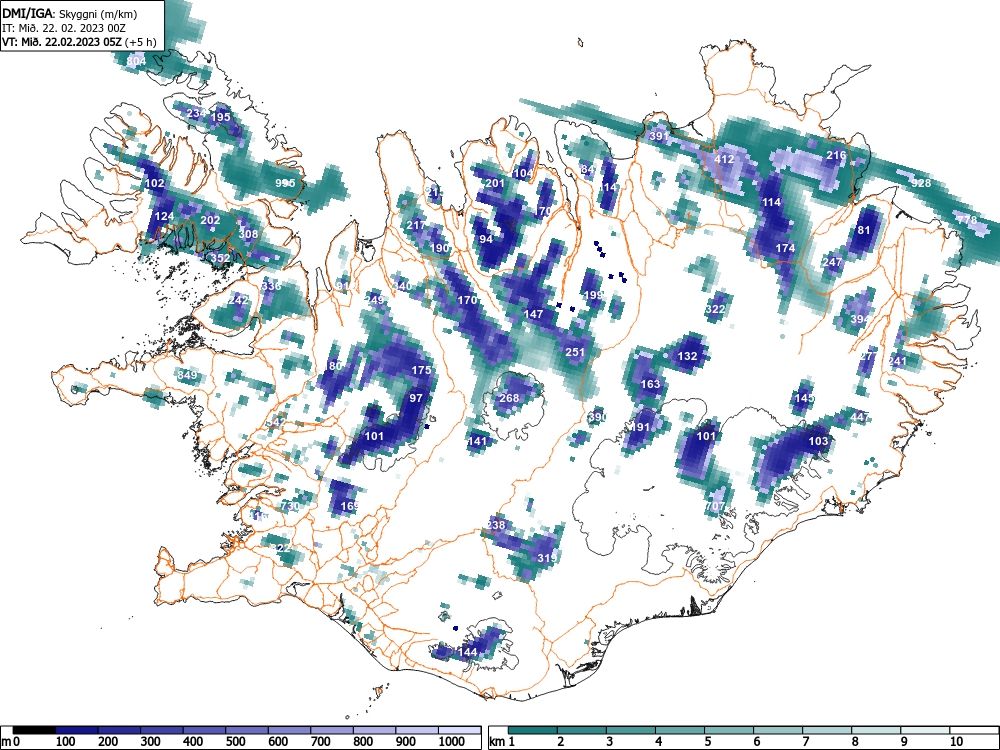Screen dimensions: 1000x750
Task: Click the map value '778'
Action: pos(967,220)
